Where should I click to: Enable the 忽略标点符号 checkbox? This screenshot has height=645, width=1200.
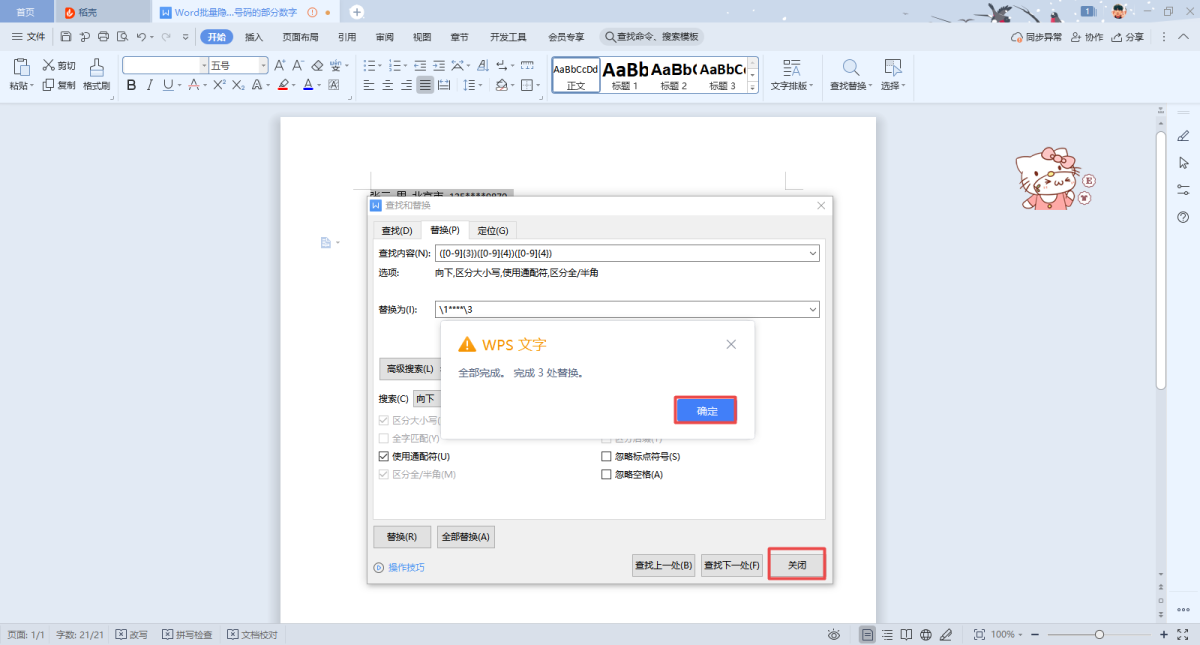606,456
